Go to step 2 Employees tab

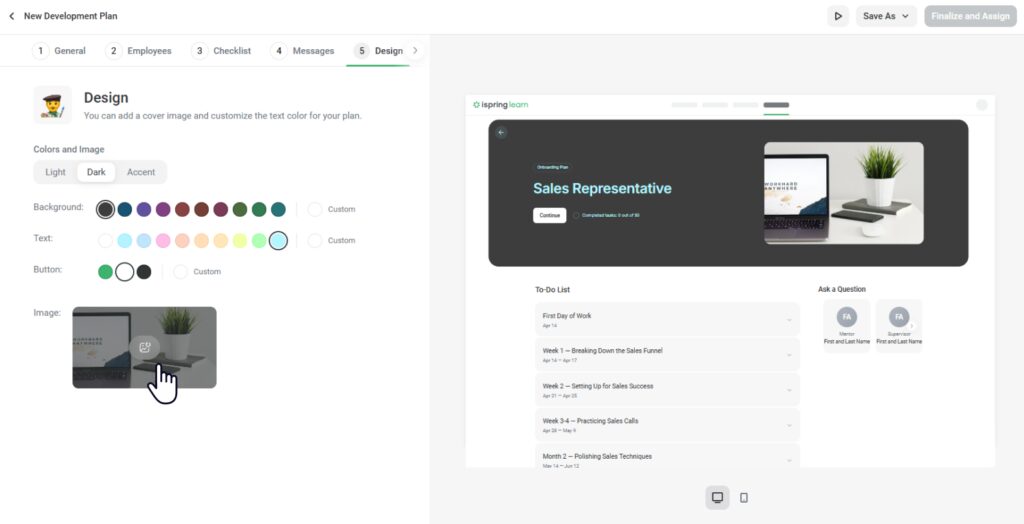[x=139, y=51]
